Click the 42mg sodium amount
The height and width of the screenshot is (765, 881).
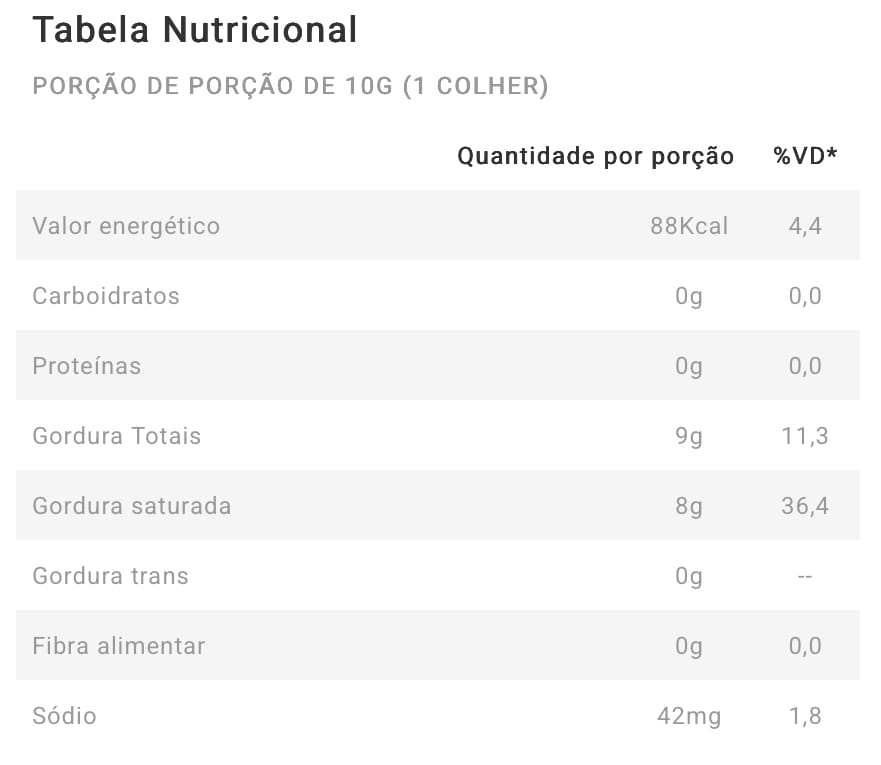pos(689,716)
